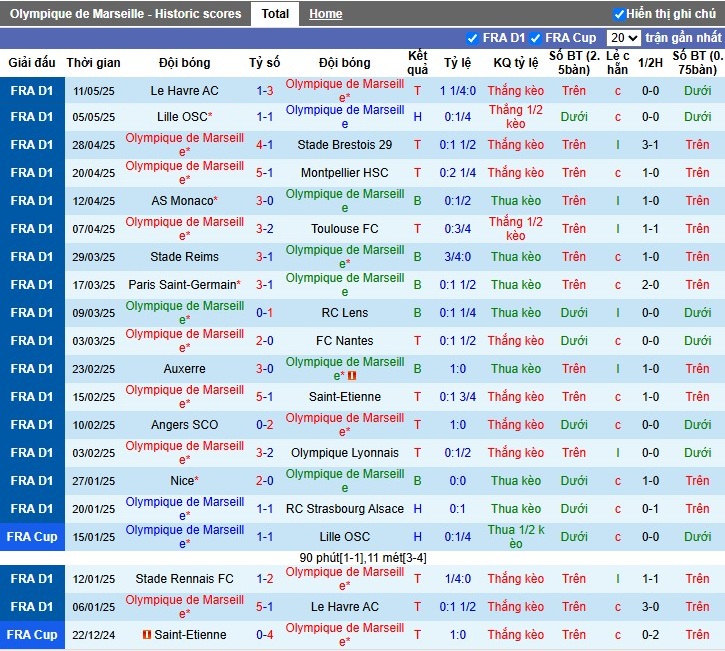This screenshot has width=725, height=651.
Task: Open Nice team link
Action: [x=182, y=481]
